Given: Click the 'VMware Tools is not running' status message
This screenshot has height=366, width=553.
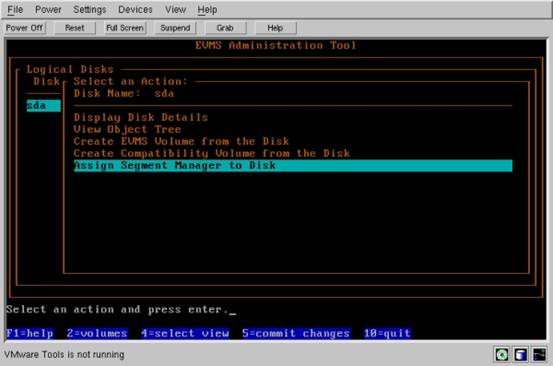Looking at the screenshot, I should (x=64, y=355).
